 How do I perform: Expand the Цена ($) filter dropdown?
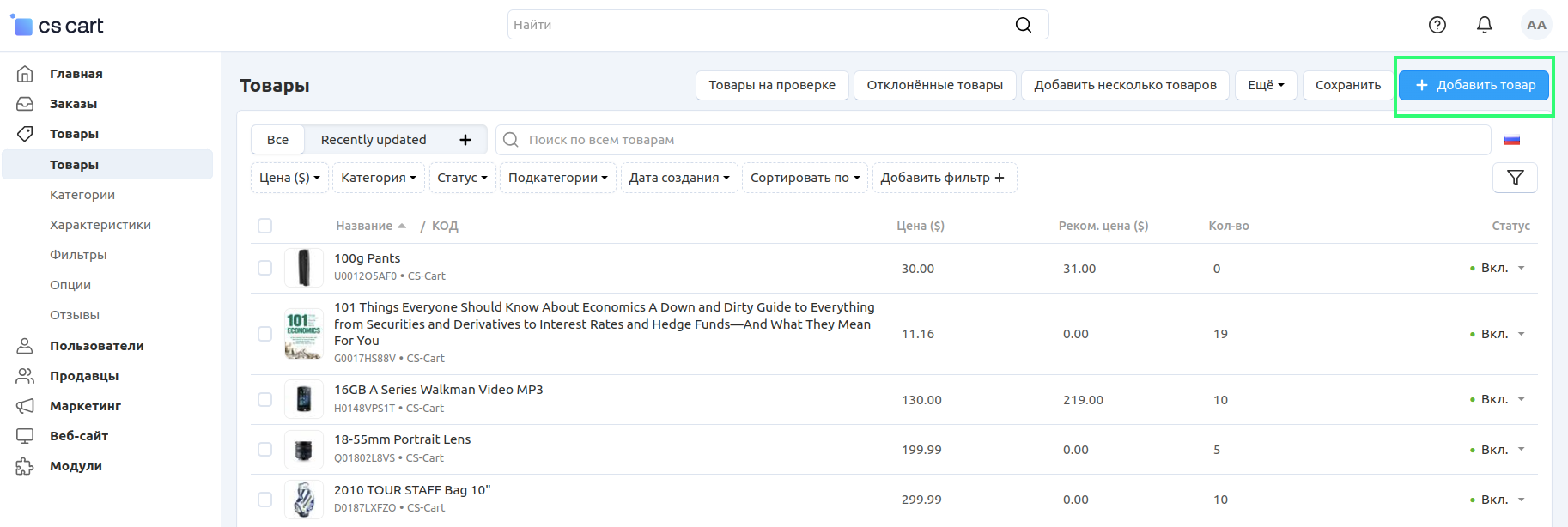coord(289,178)
